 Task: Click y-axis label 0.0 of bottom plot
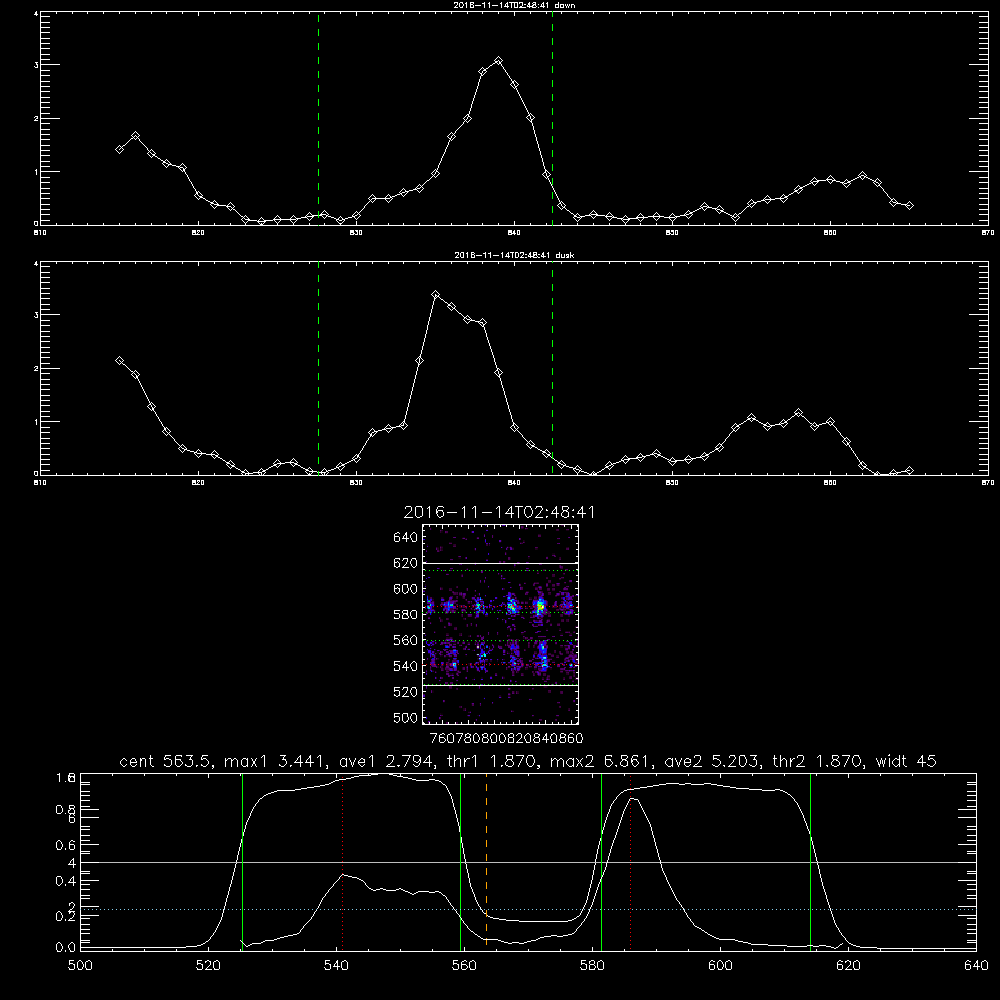[x=66, y=948]
